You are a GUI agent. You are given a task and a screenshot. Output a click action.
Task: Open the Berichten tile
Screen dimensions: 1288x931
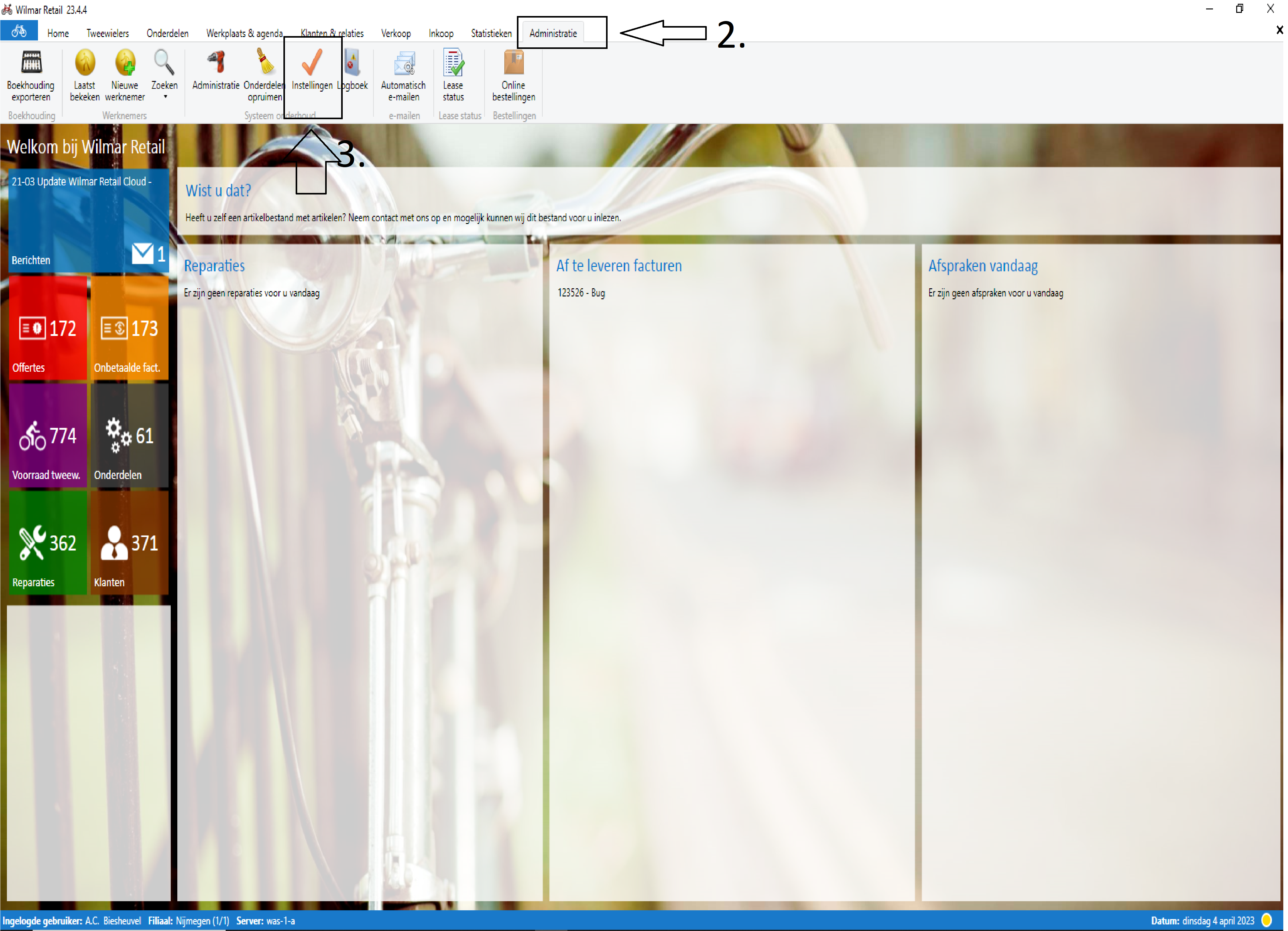(88, 221)
